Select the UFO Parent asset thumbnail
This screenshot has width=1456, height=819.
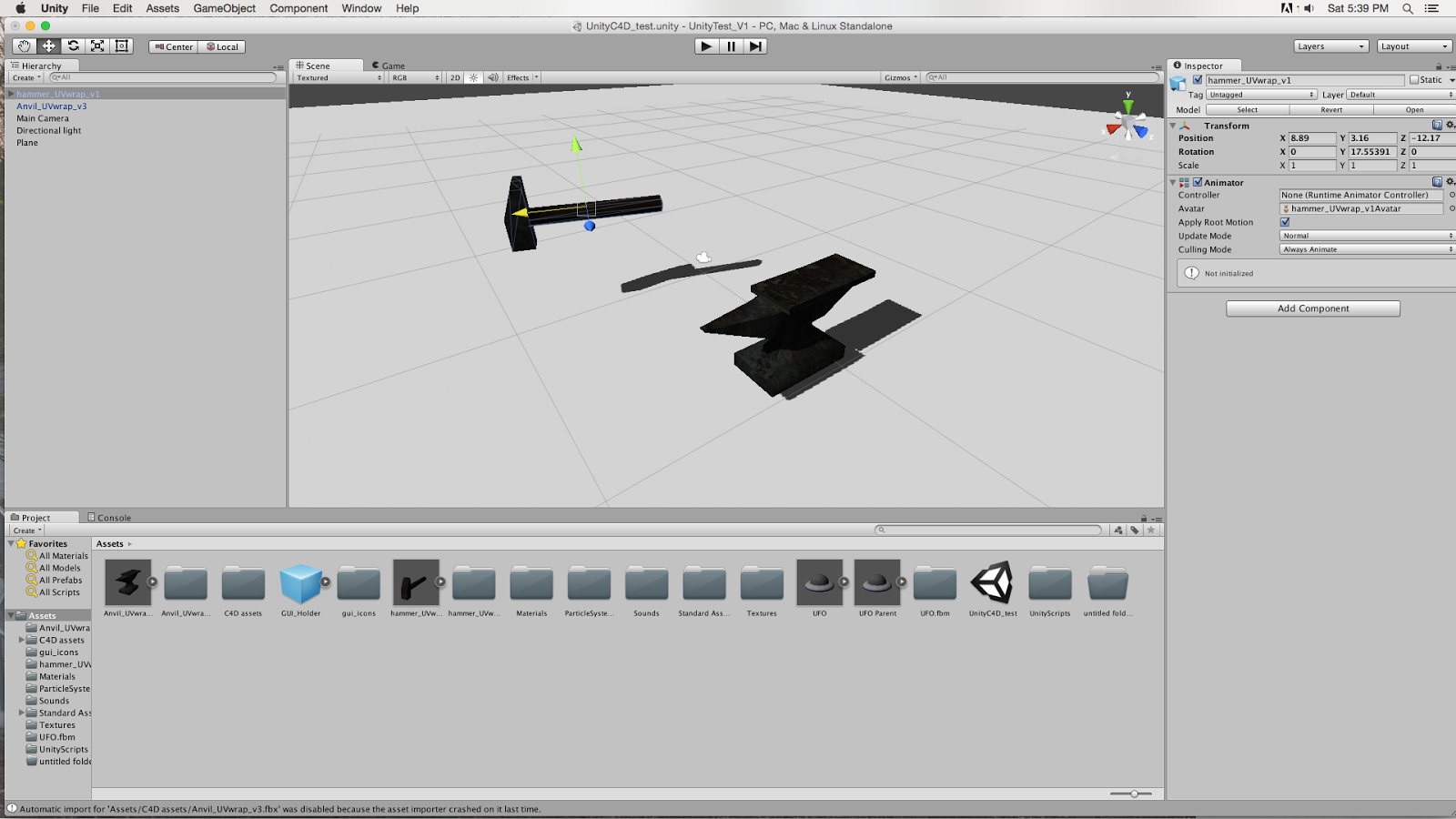877,583
